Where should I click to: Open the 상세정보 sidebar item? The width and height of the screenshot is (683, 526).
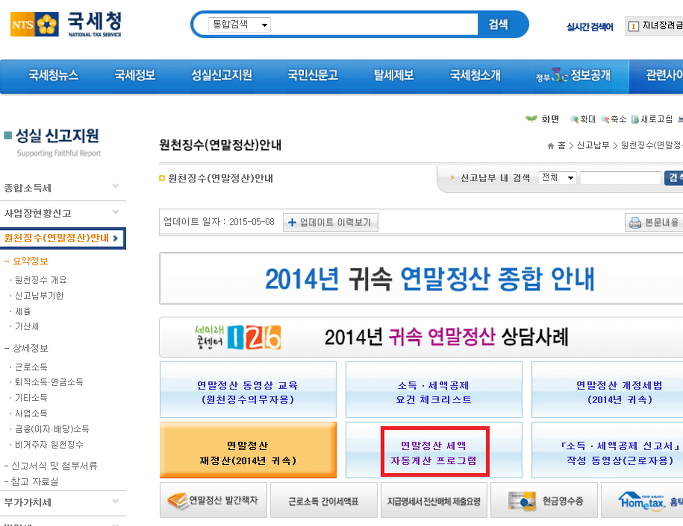[x=30, y=348]
